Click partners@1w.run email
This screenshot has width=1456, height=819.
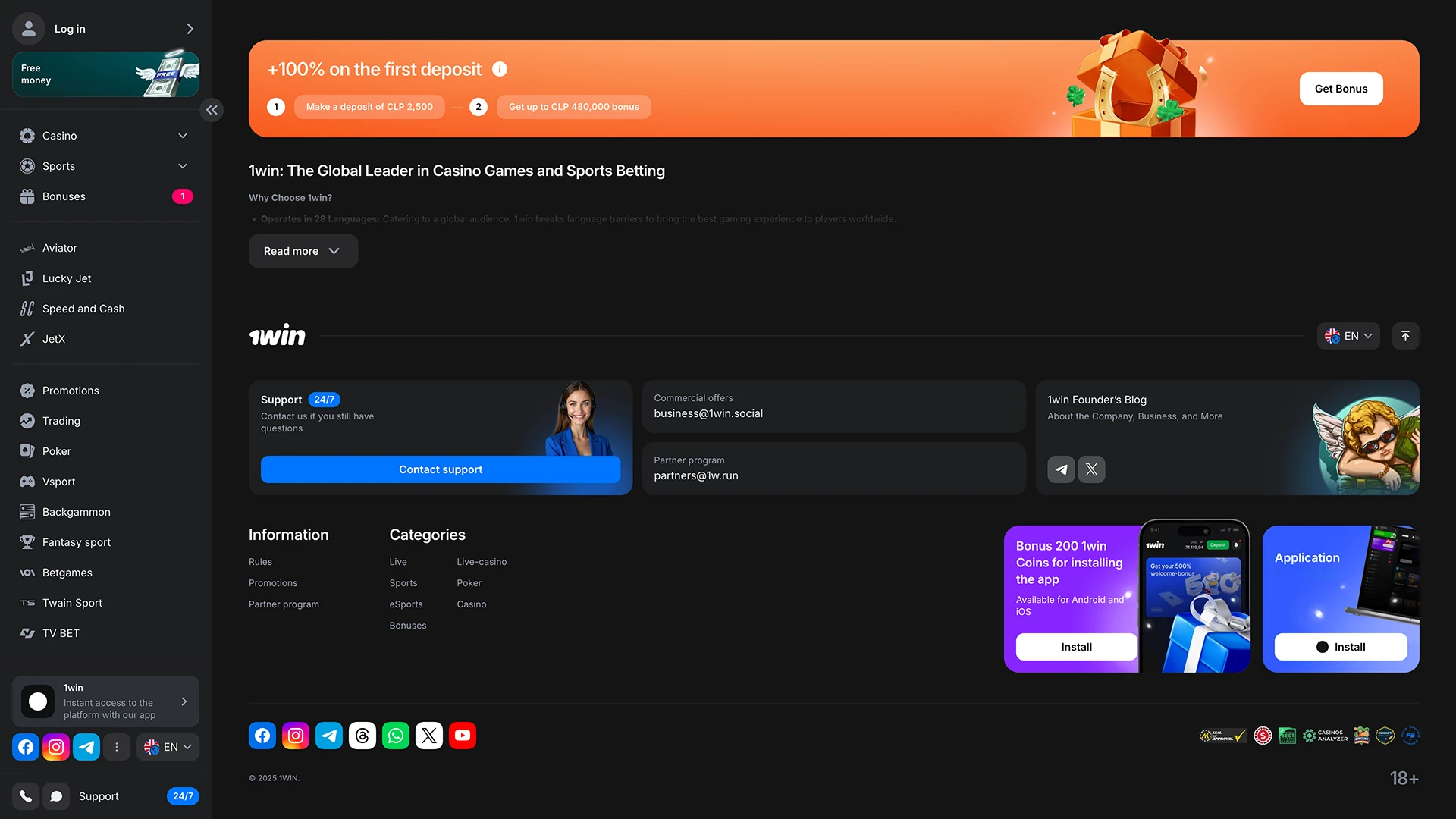point(696,475)
